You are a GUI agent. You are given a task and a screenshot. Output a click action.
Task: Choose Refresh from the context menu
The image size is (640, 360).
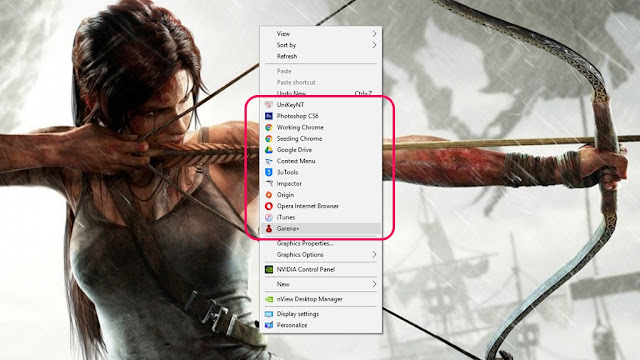321,56
